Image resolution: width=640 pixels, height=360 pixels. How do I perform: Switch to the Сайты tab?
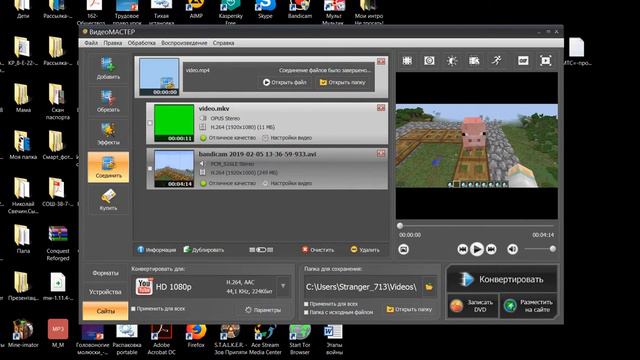pos(105,311)
